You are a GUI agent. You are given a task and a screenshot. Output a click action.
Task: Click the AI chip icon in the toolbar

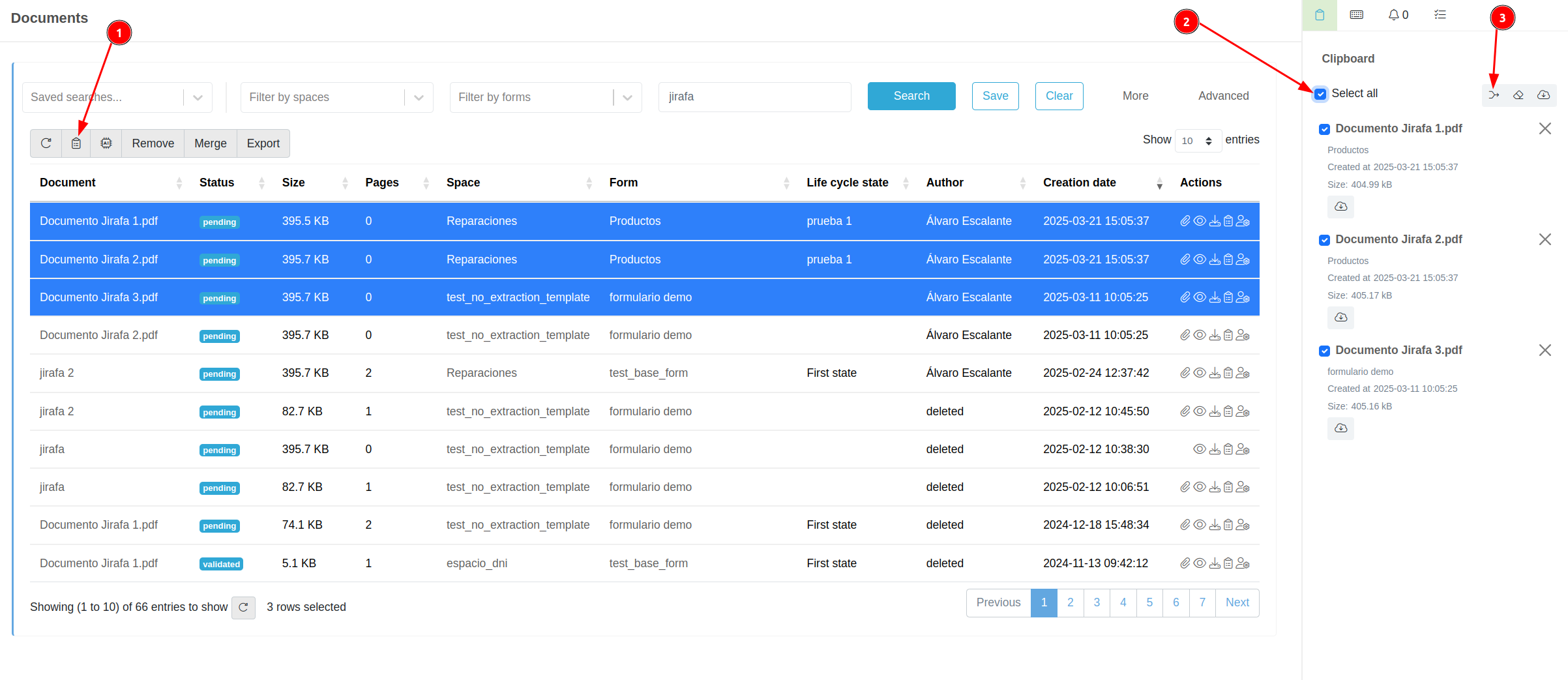106,143
